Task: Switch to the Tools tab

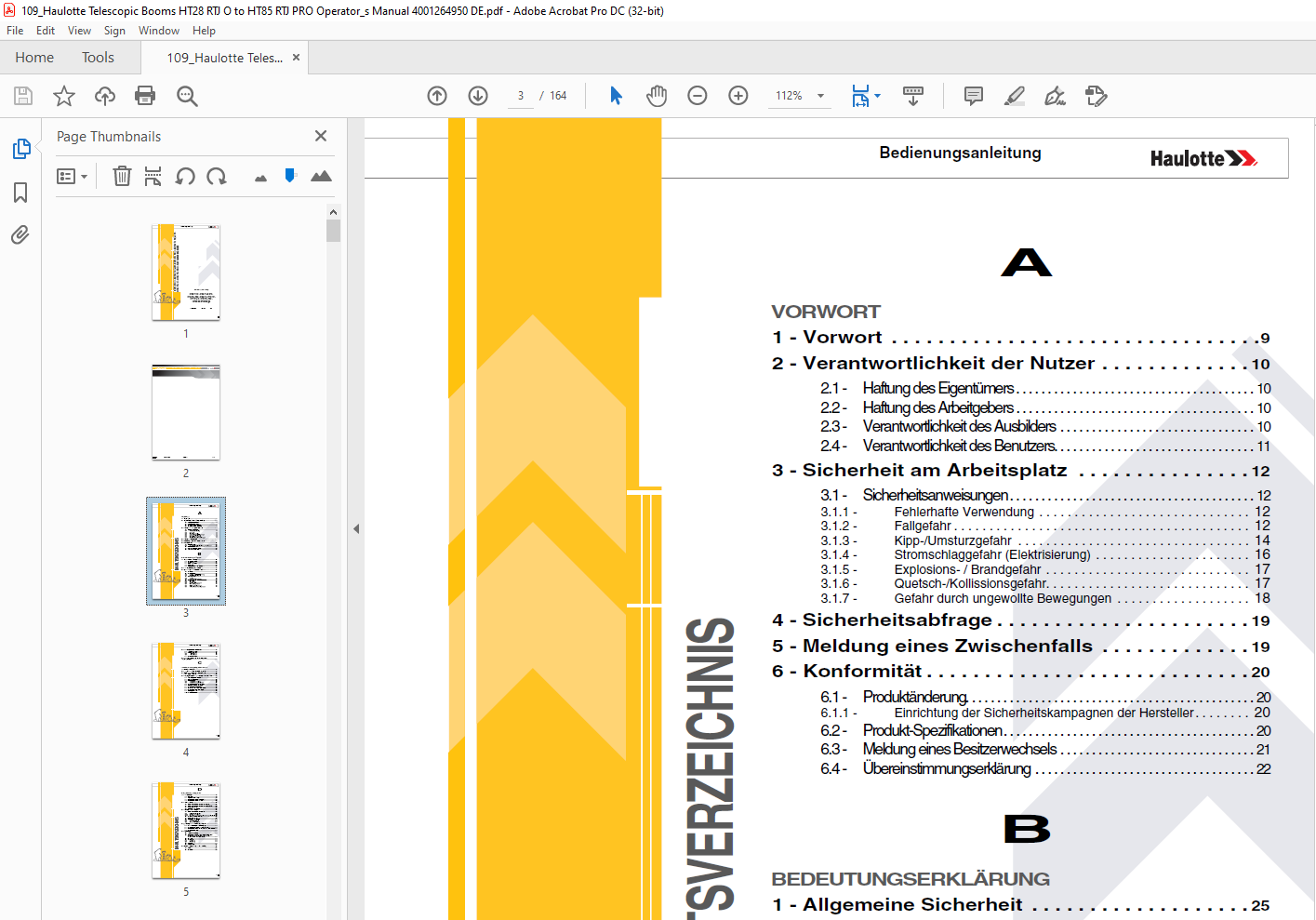Action: 98,58
